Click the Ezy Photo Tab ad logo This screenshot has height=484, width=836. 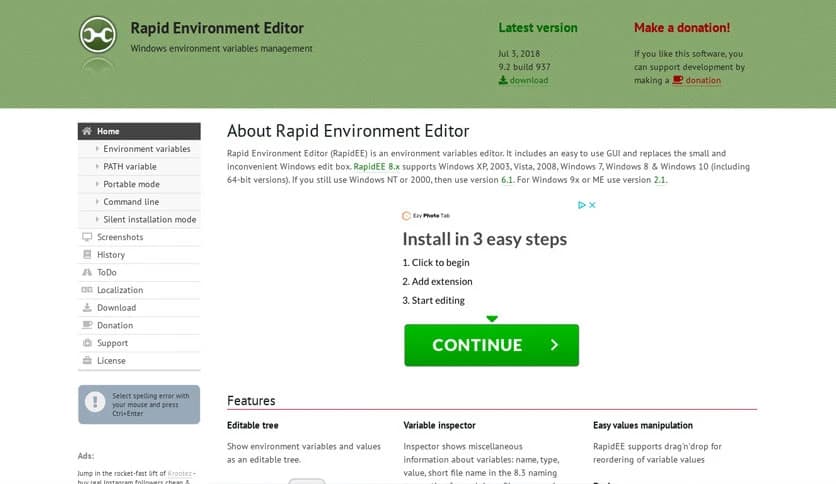tap(425, 215)
